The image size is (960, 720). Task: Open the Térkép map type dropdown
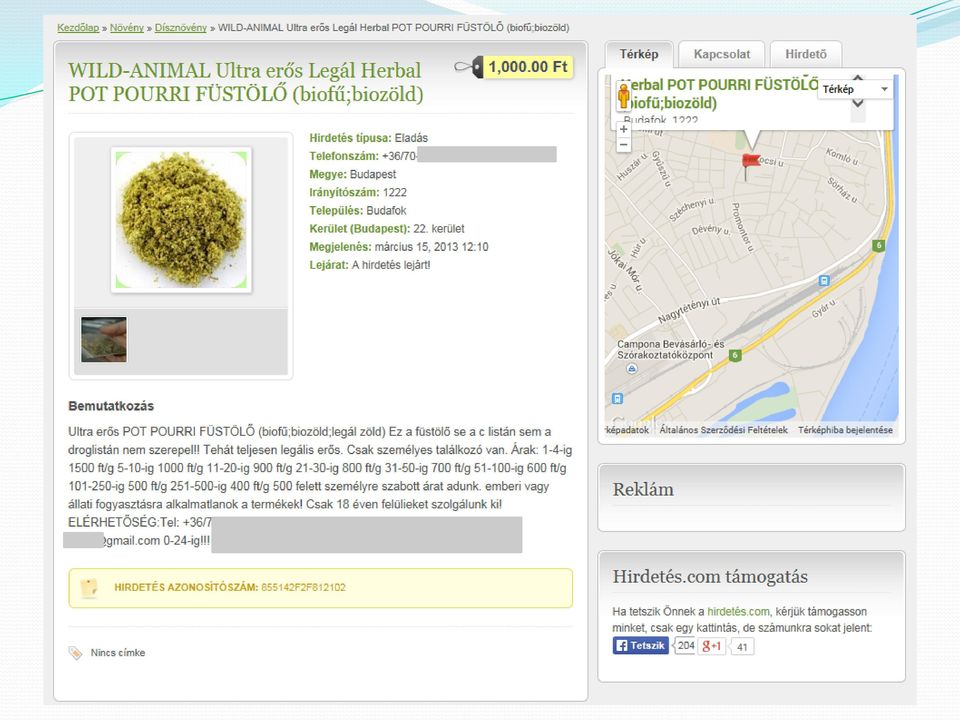tap(855, 89)
